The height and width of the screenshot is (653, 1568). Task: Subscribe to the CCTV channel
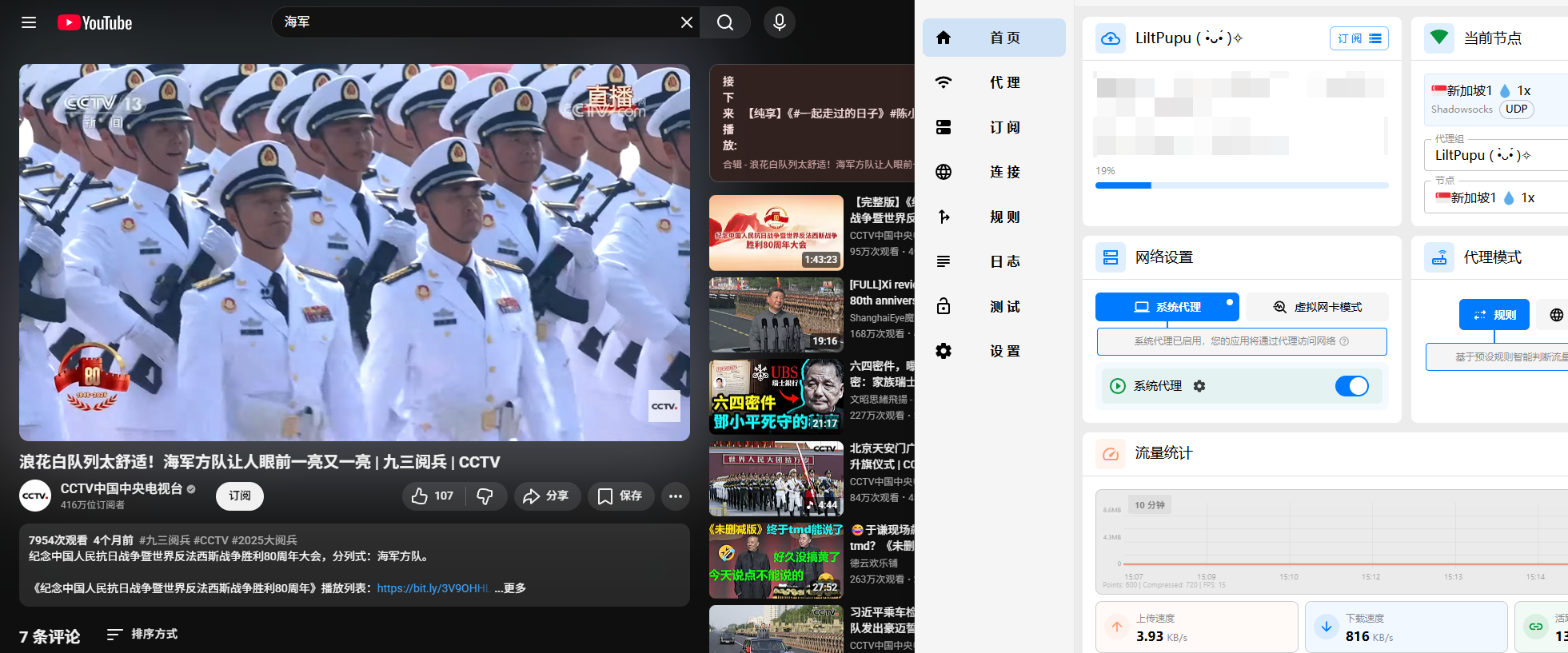[239, 496]
